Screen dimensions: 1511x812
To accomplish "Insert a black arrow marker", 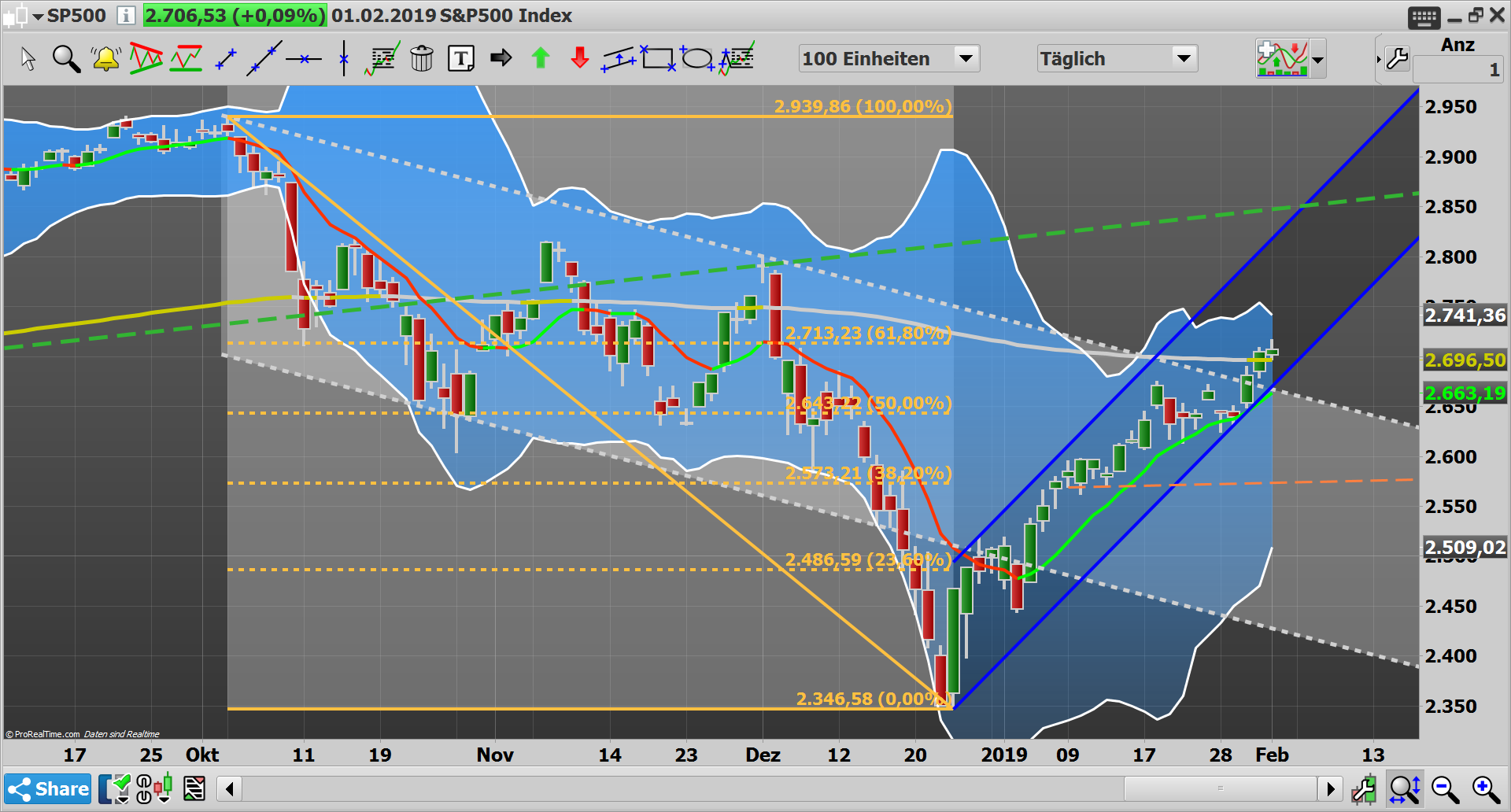I will click(501, 57).
